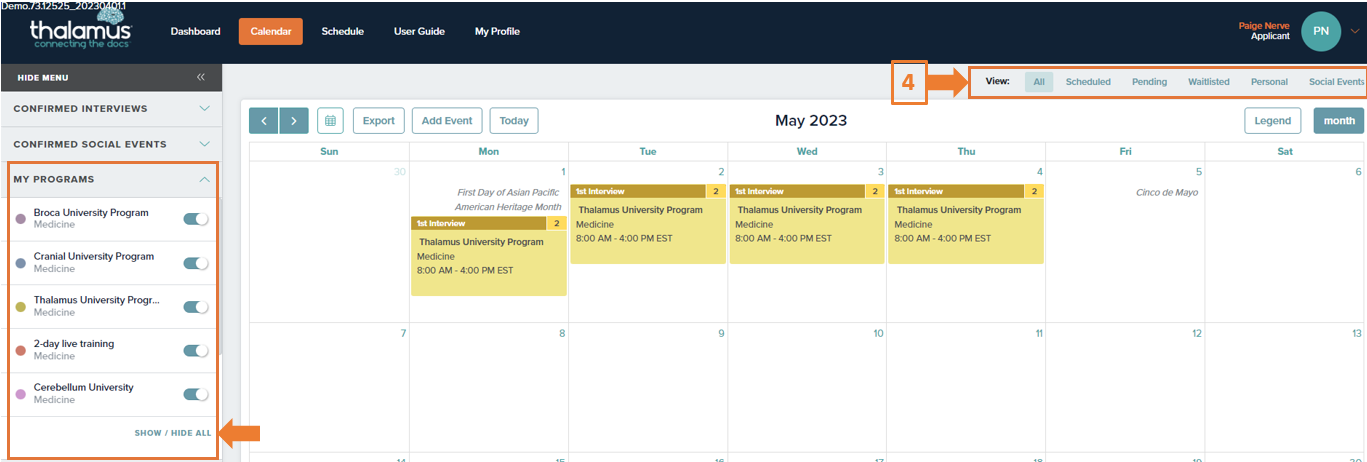1367x462 pixels.
Task: Toggle 2-day live training visibility
Action: click(x=196, y=351)
